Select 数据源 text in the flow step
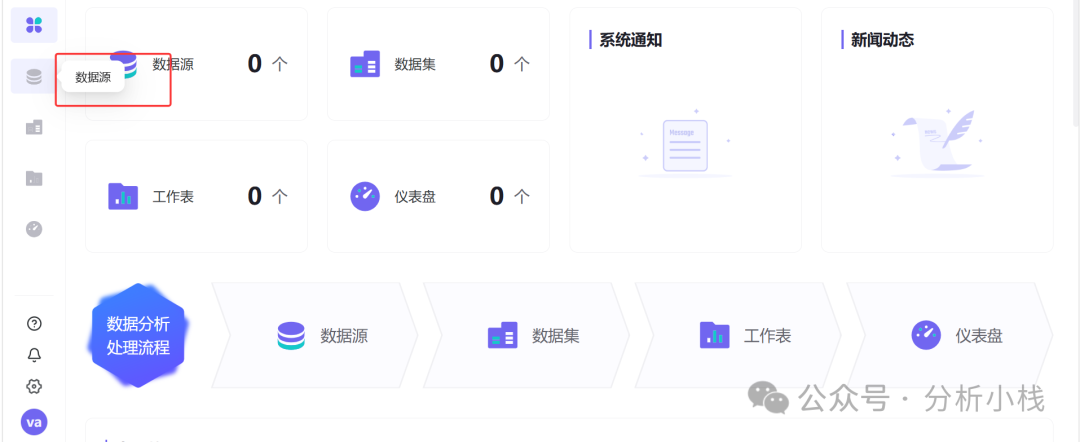 [344, 336]
